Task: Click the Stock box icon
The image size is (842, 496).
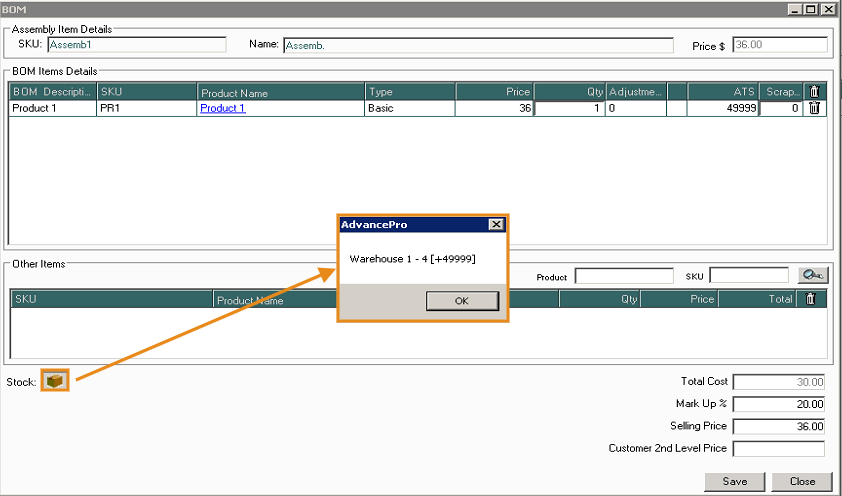Action: coord(55,381)
